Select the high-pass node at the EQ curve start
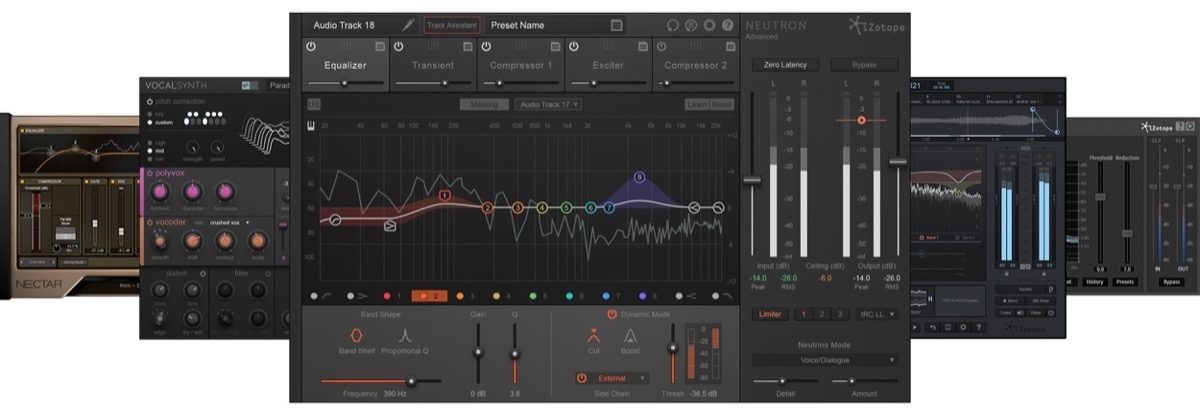This screenshot has width=1200, height=408. pyautogui.click(x=335, y=218)
